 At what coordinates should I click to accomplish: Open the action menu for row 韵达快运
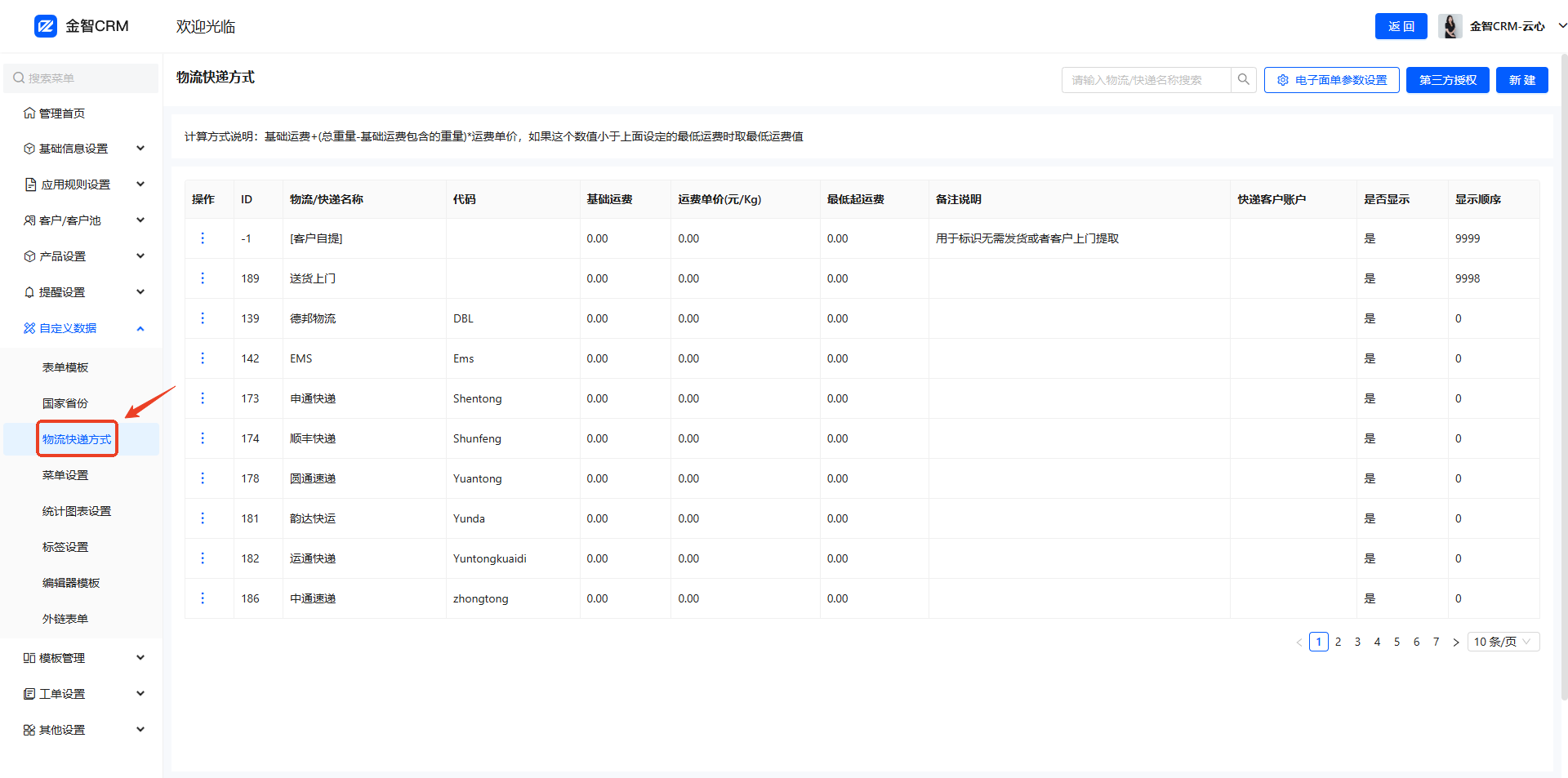pyautogui.click(x=203, y=518)
